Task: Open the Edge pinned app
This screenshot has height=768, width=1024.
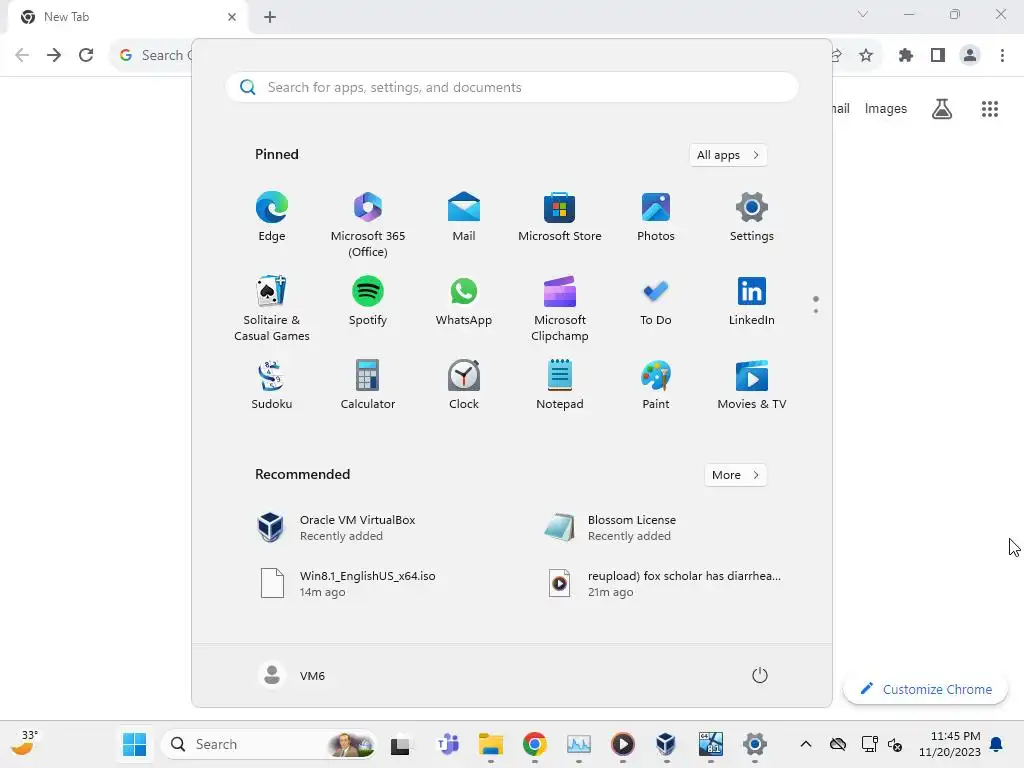Action: tap(272, 217)
